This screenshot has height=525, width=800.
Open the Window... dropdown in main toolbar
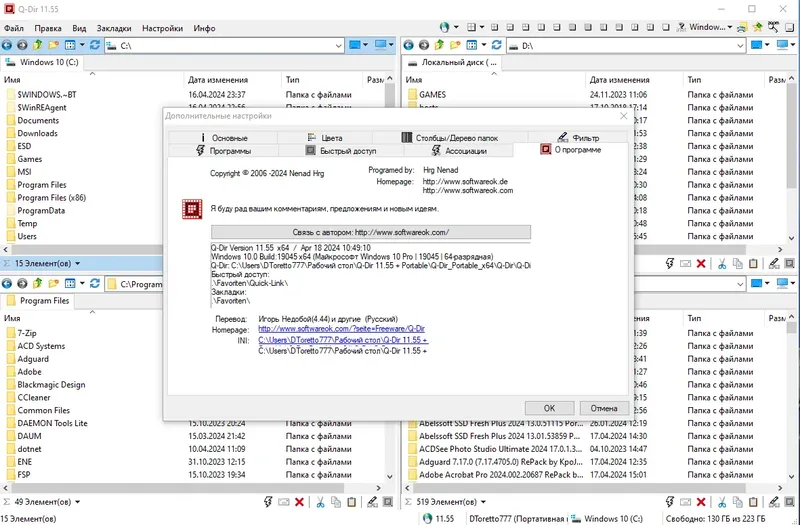[x=730, y=27]
